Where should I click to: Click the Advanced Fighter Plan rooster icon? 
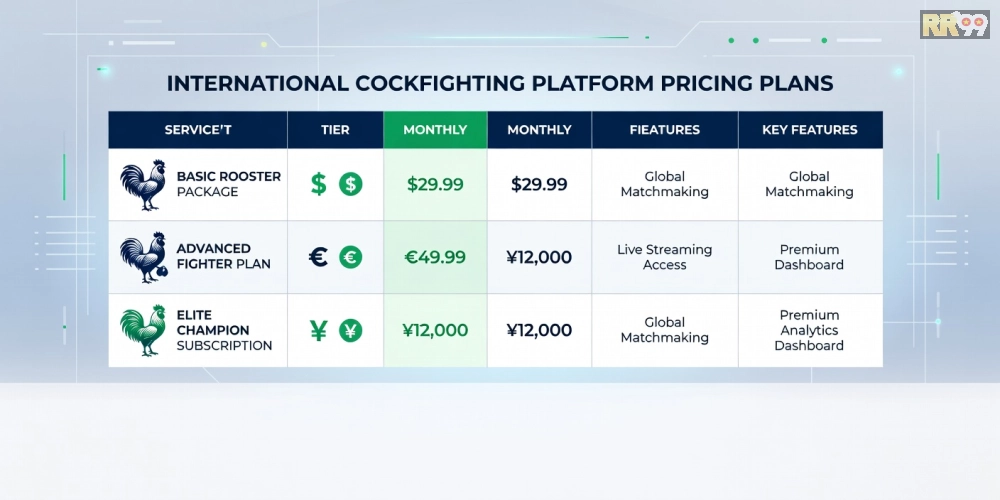click(x=142, y=257)
